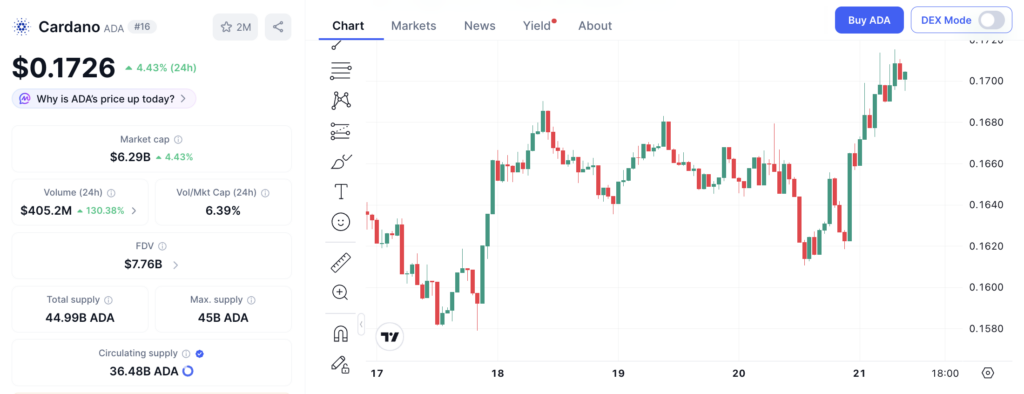The height and width of the screenshot is (394, 1024).
Task: Toggle the DEX Mode switch
Action: click(x=991, y=20)
